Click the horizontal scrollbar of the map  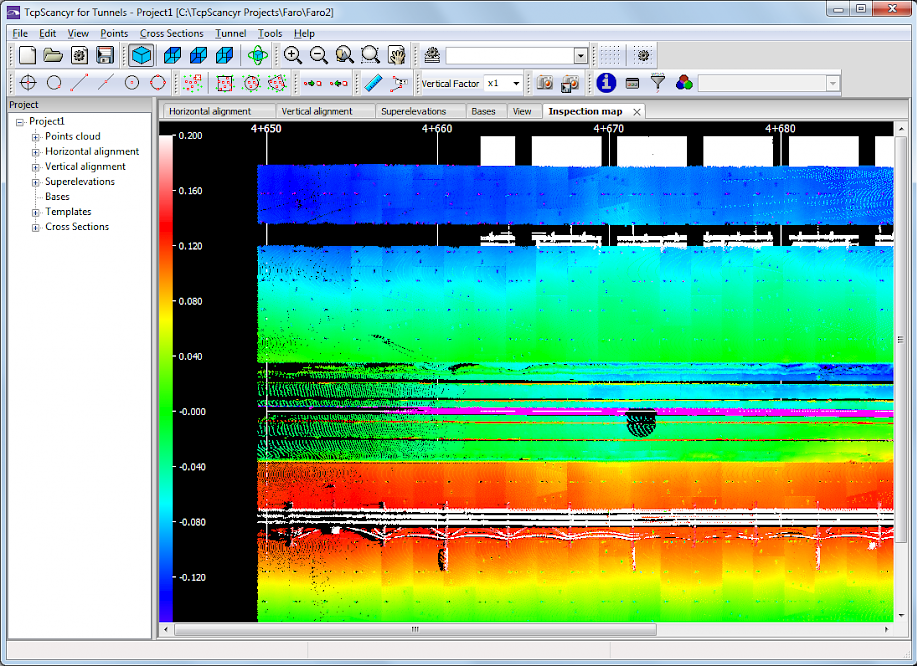(415, 630)
